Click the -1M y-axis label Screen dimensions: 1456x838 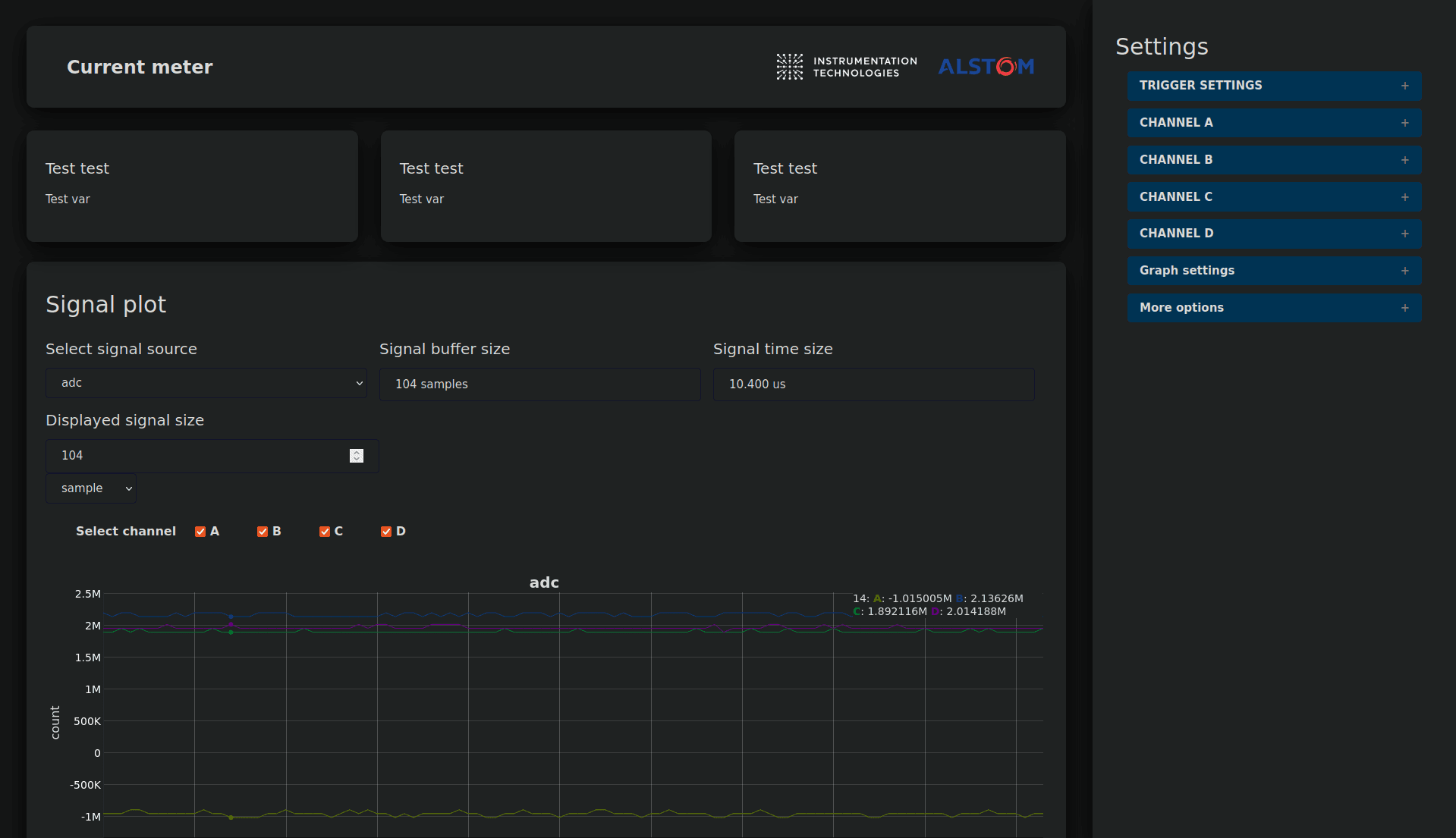(91, 817)
